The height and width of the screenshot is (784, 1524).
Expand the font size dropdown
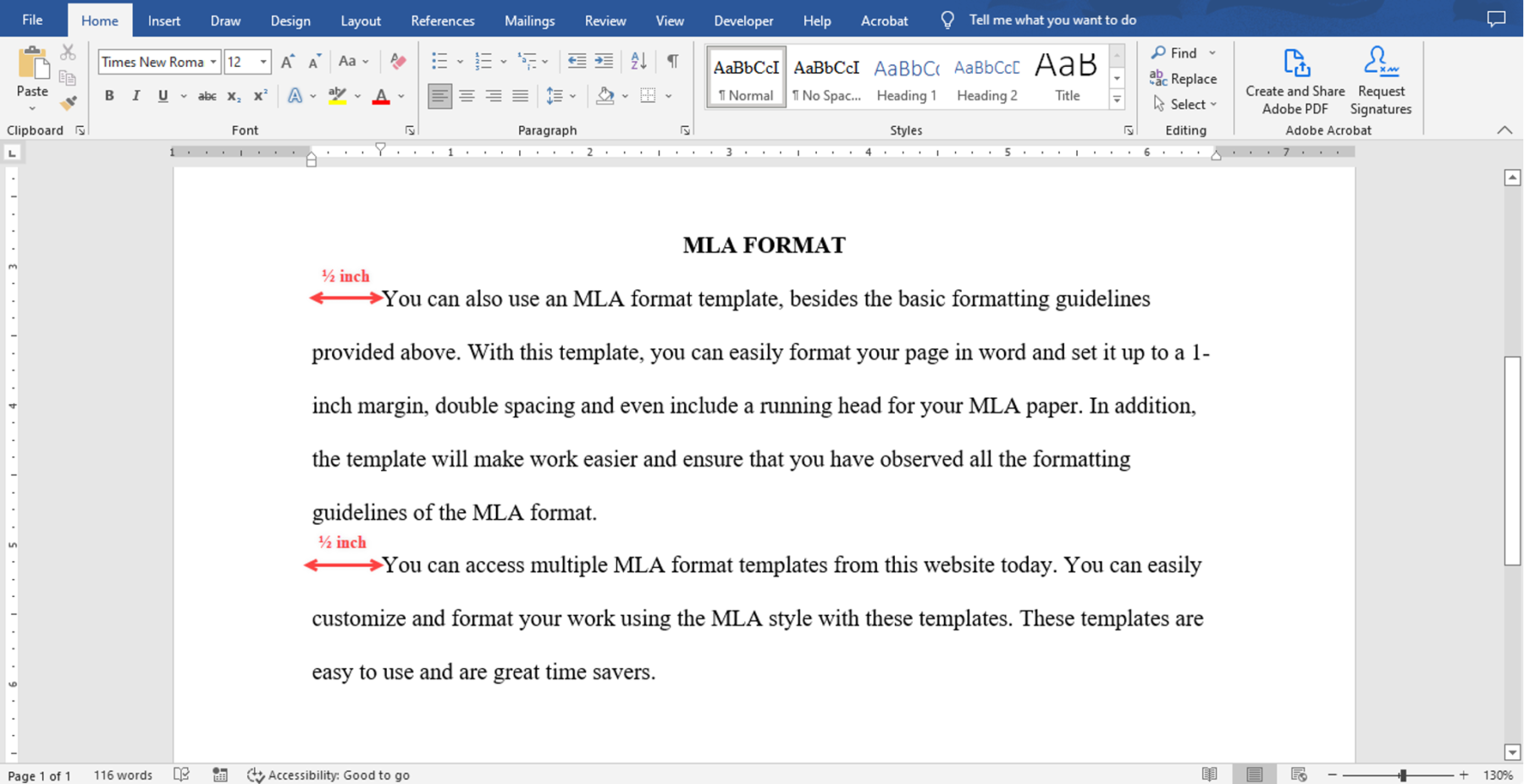coord(263,62)
